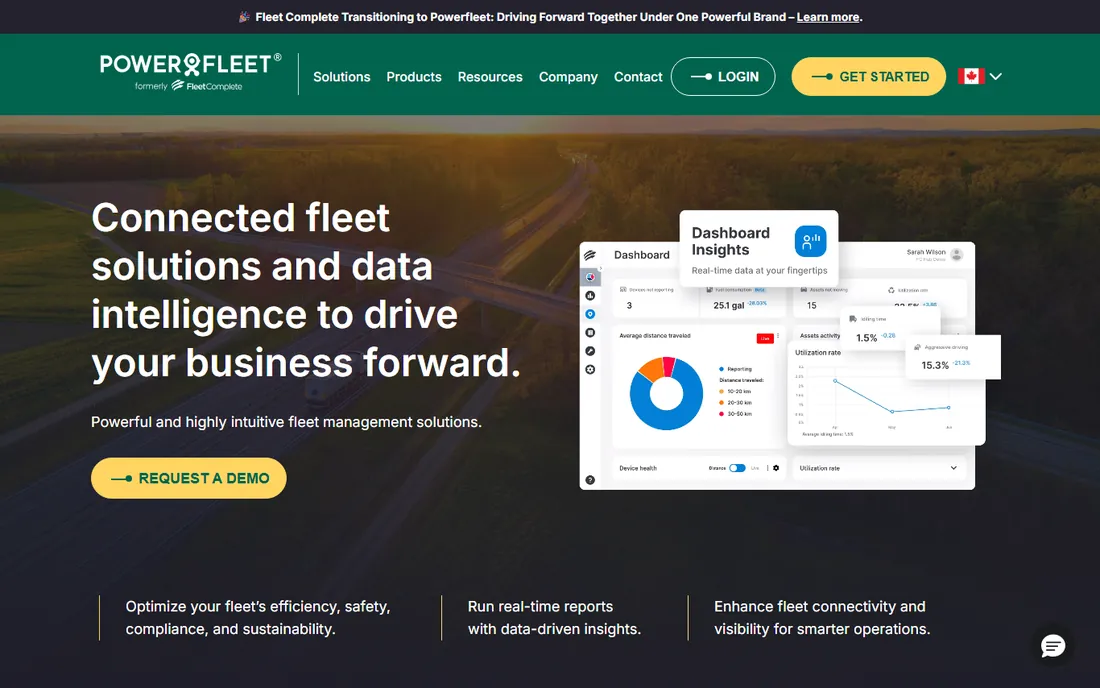
Task: Click the Fuel consumption card icon
Action: 710,290
